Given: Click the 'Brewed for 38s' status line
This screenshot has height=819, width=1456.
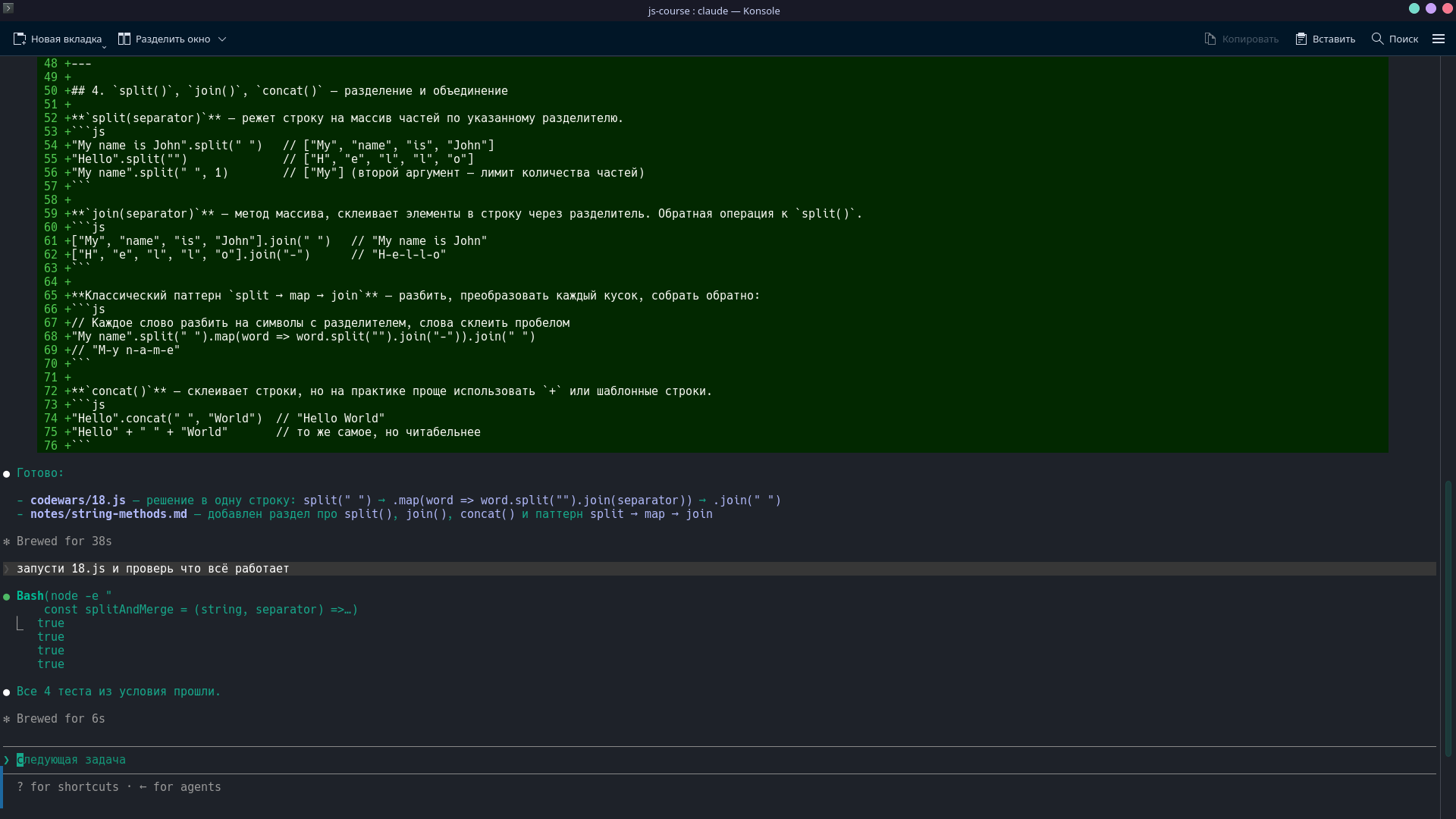Looking at the screenshot, I should coord(64,541).
